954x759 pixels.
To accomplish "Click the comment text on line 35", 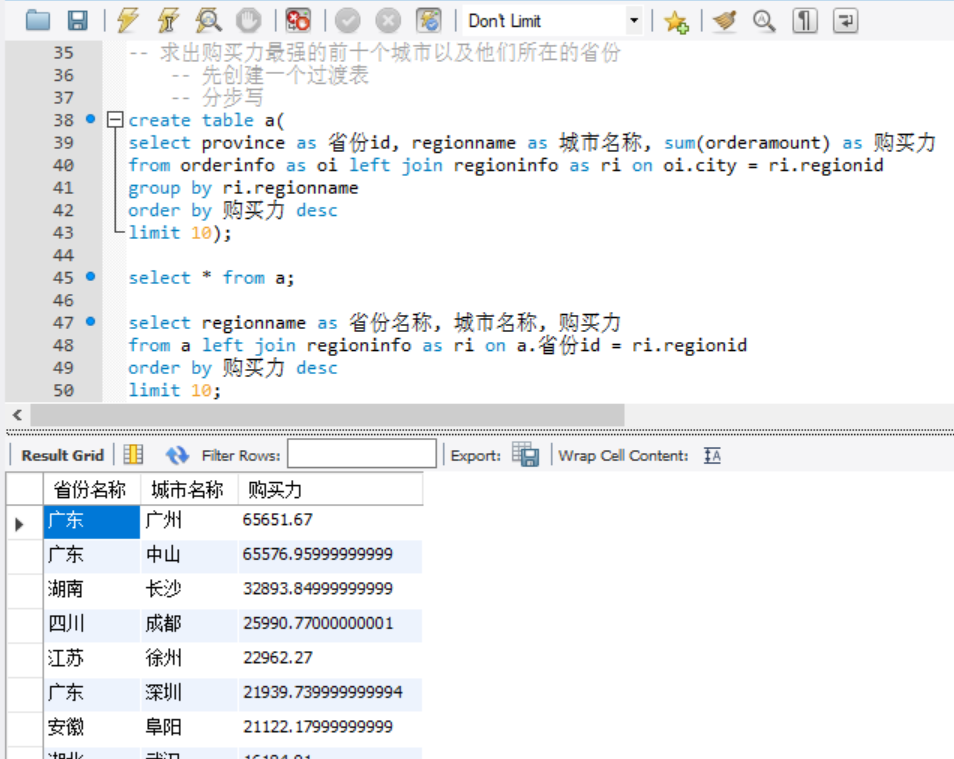I will 374,52.
